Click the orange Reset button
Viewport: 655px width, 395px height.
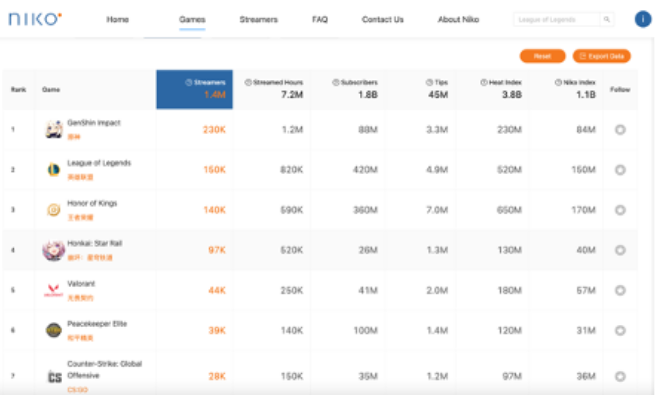click(543, 56)
